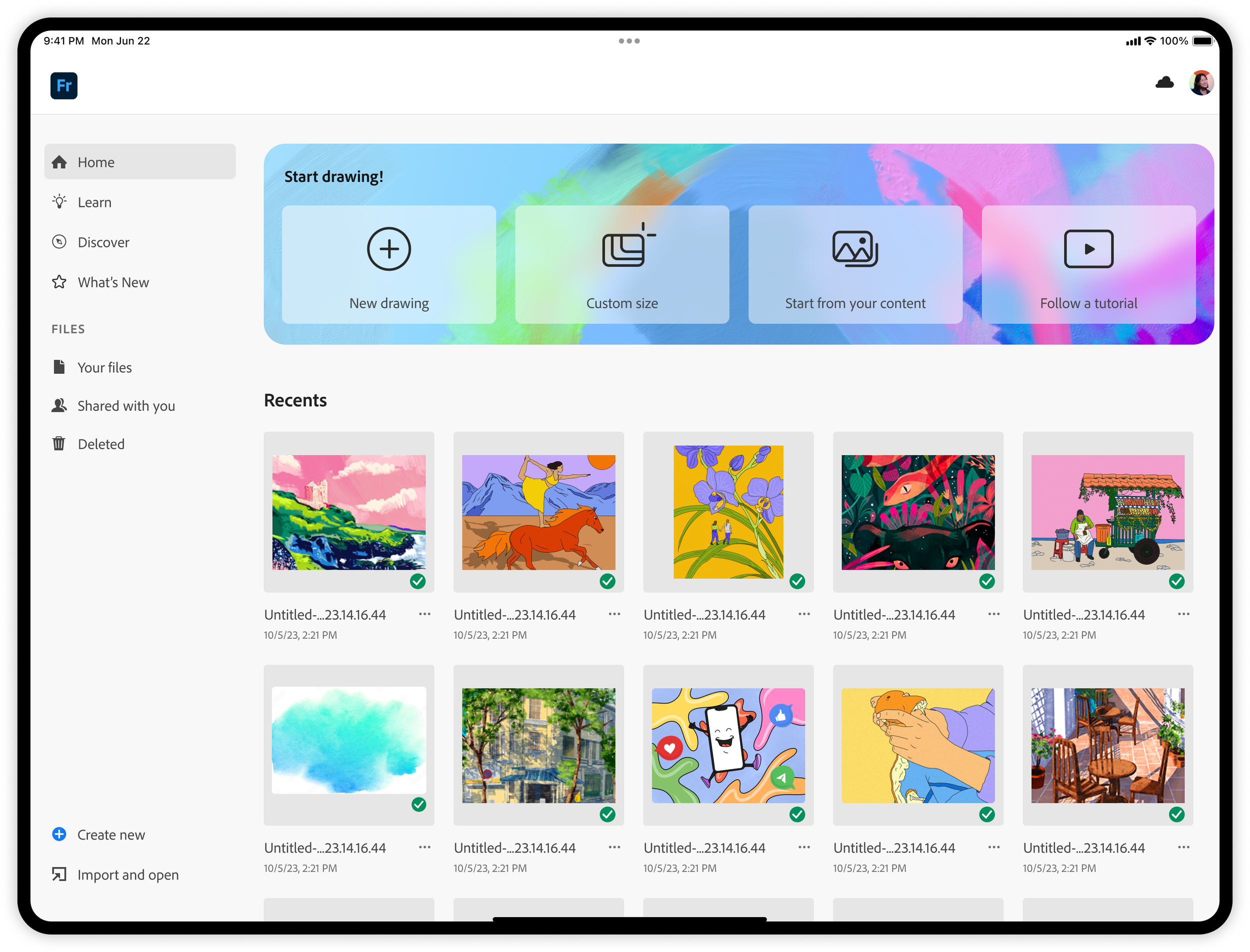The image size is (1250, 952).
Task: Open more options for phone character drawing
Action: pyautogui.click(x=804, y=847)
